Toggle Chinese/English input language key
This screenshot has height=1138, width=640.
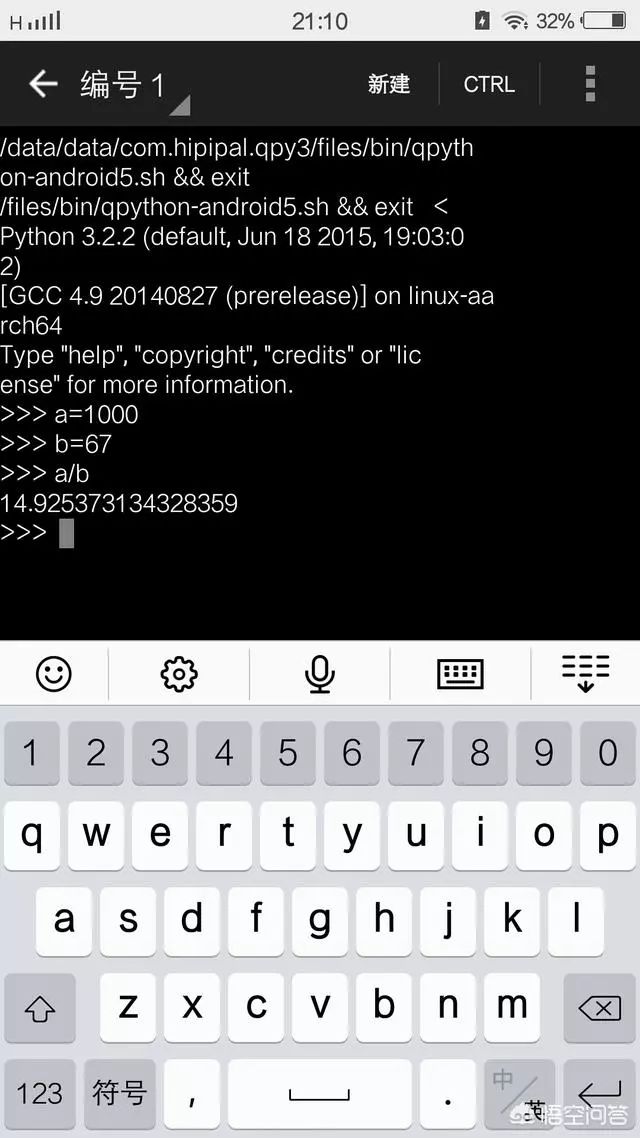point(520,1093)
